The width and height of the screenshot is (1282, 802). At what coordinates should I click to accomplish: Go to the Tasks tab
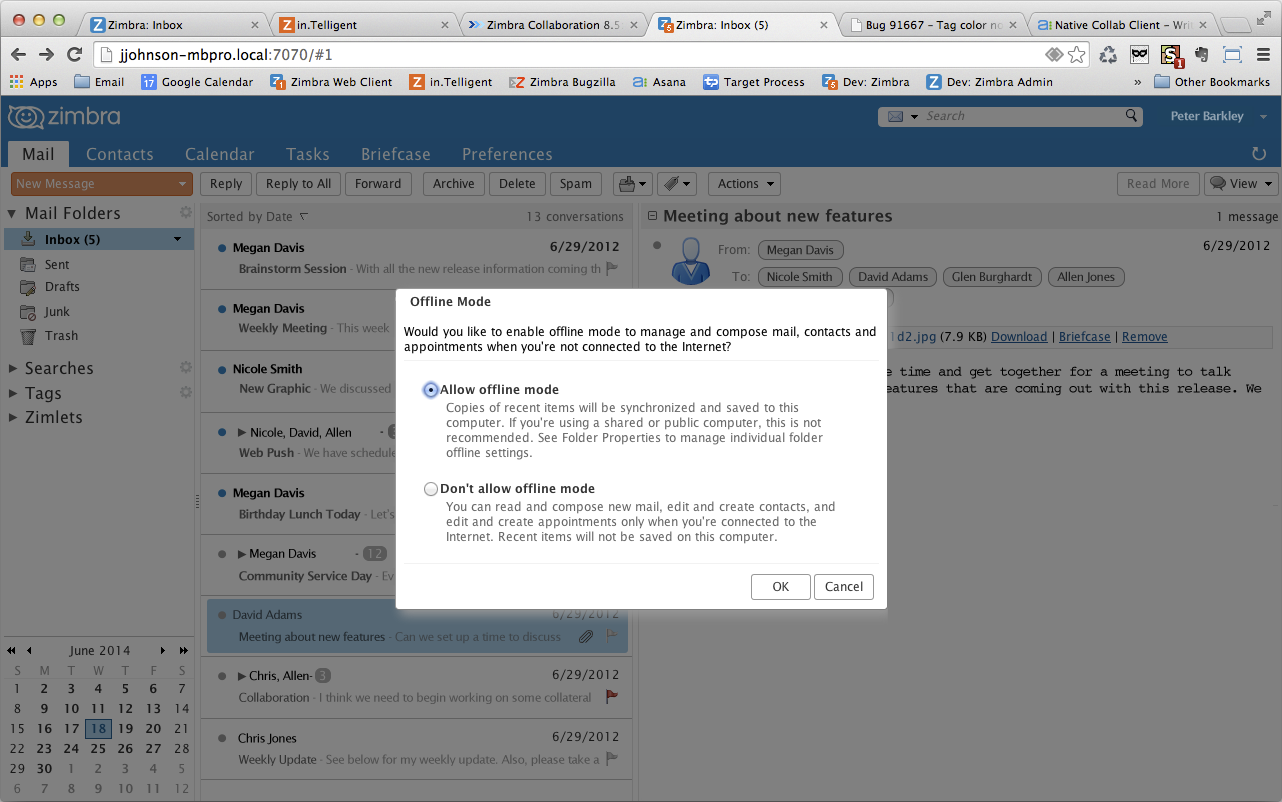(x=308, y=154)
